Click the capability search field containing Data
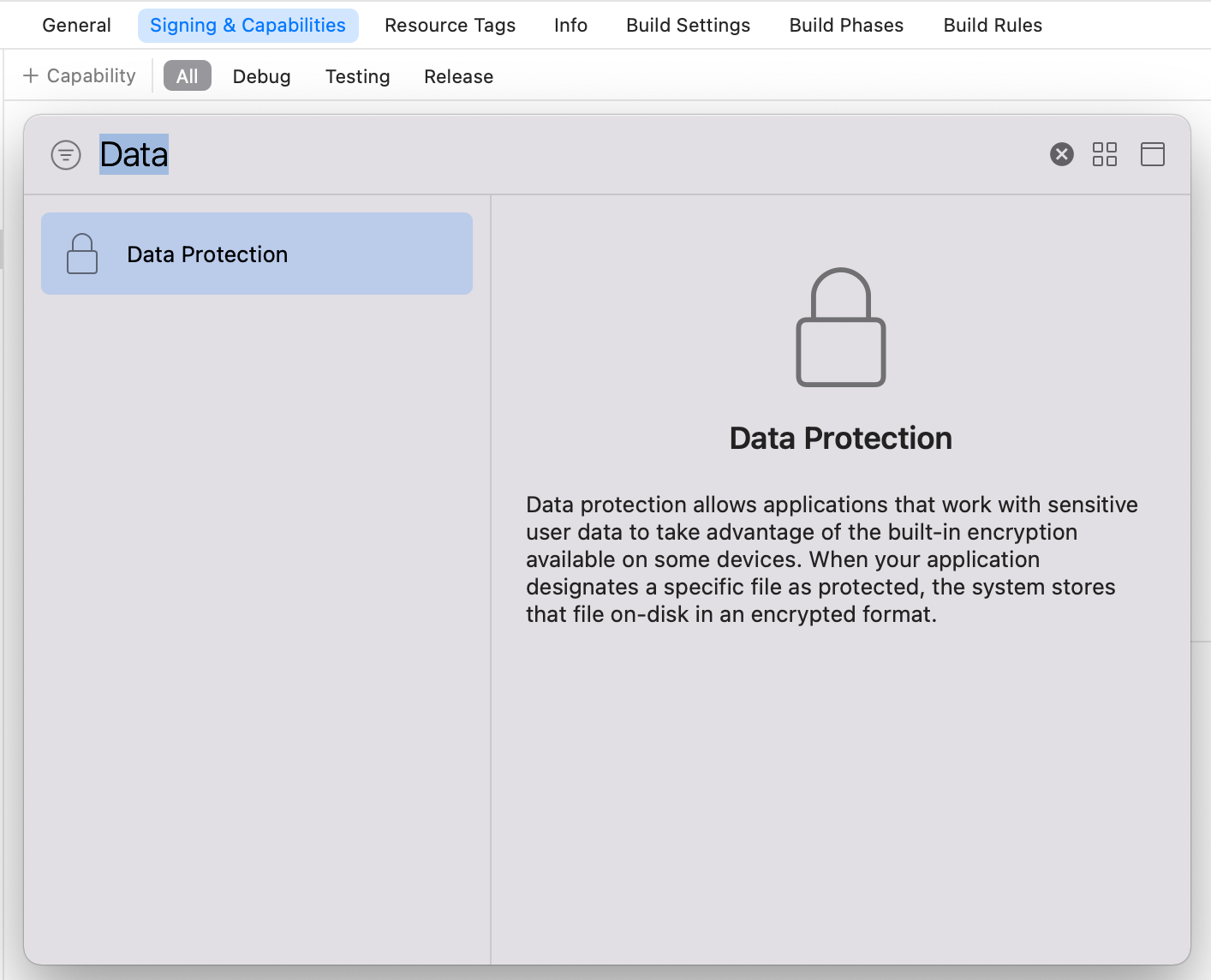The image size is (1211, 980). 514,155
